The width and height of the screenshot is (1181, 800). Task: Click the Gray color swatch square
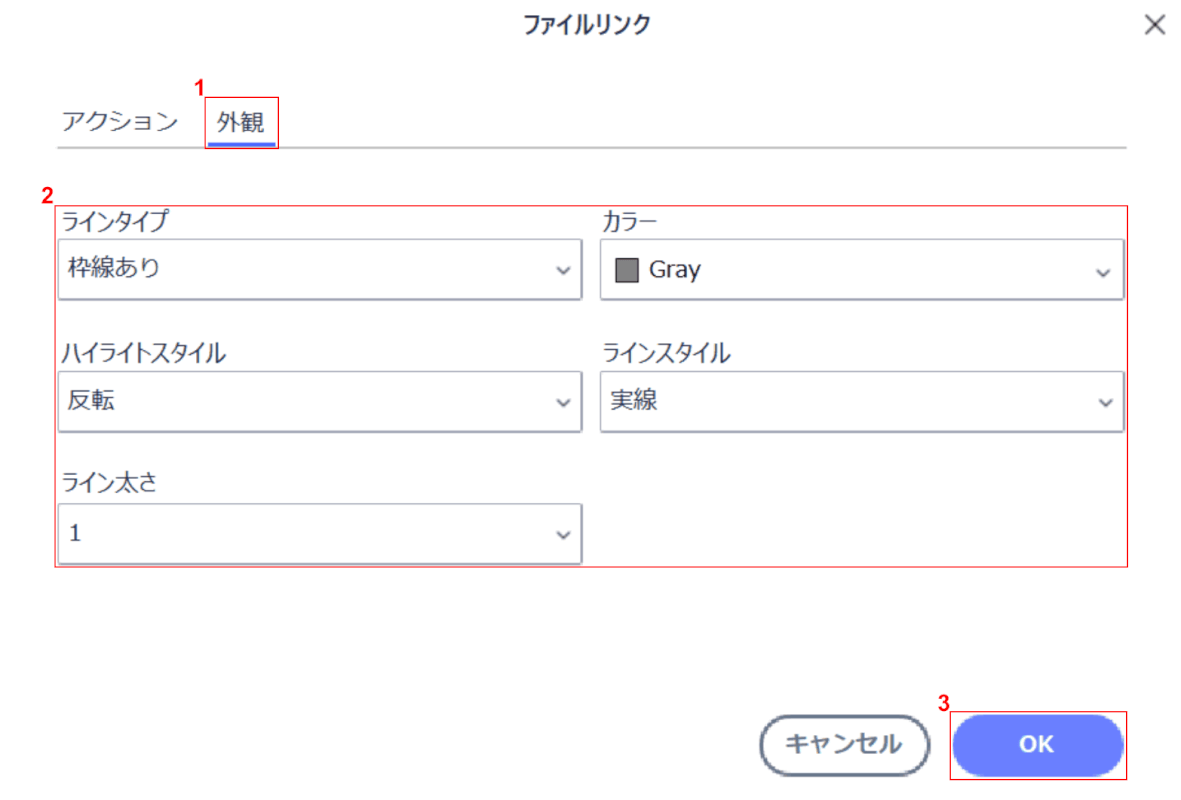click(x=627, y=270)
